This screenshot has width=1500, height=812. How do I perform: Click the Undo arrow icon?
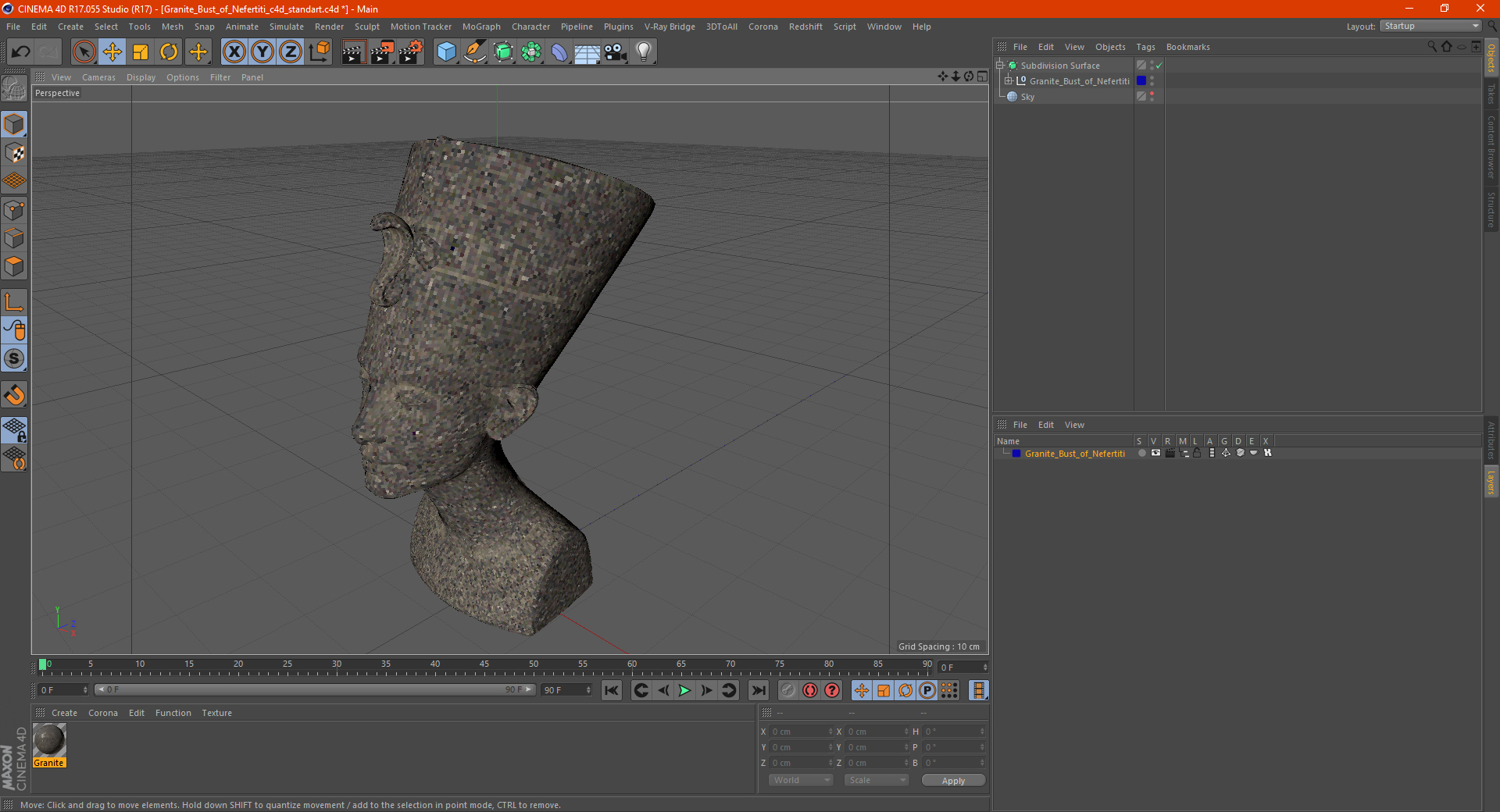[20, 52]
